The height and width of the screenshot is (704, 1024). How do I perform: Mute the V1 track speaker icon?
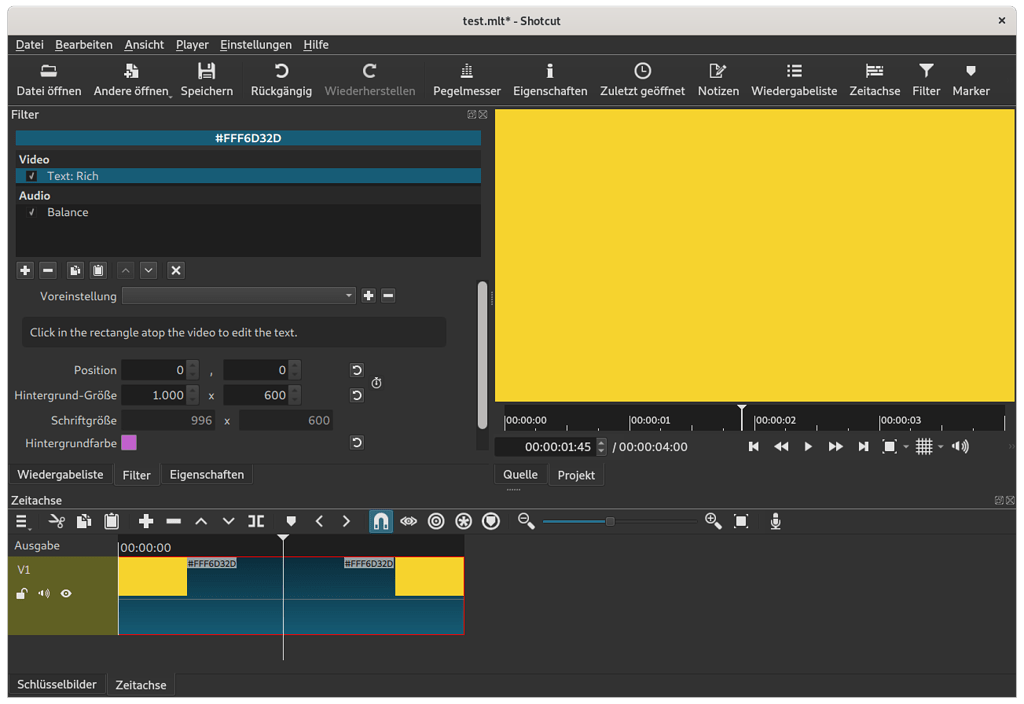(x=43, y=593)
